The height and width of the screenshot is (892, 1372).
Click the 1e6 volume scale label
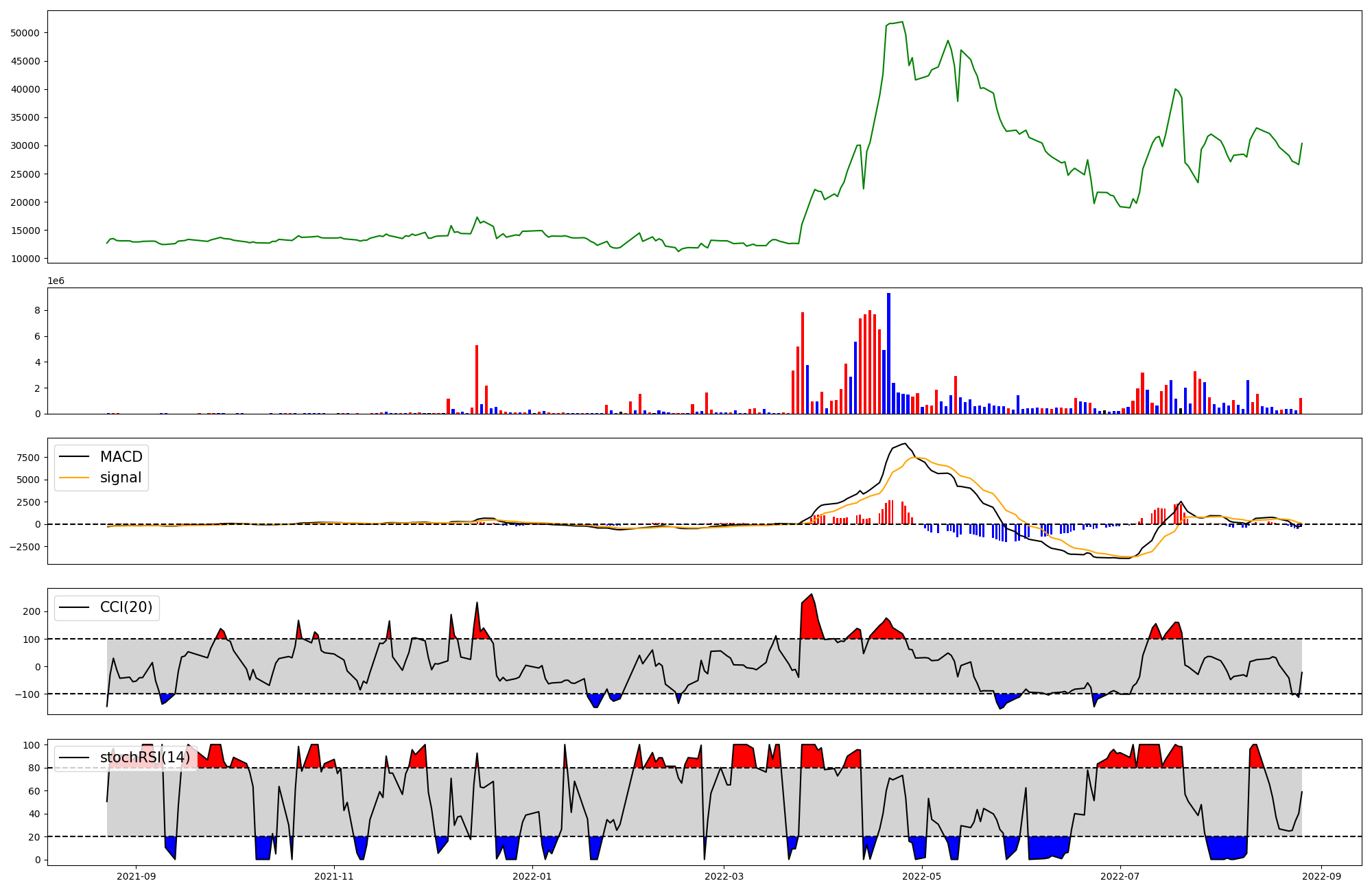(56, 281)
